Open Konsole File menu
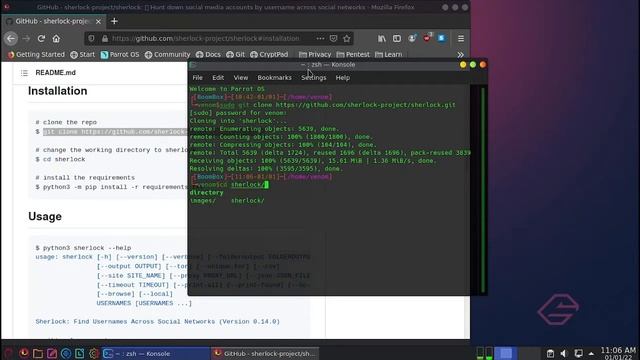The height and width of the screenshot is (360, 640). click(x=198, y=78)
